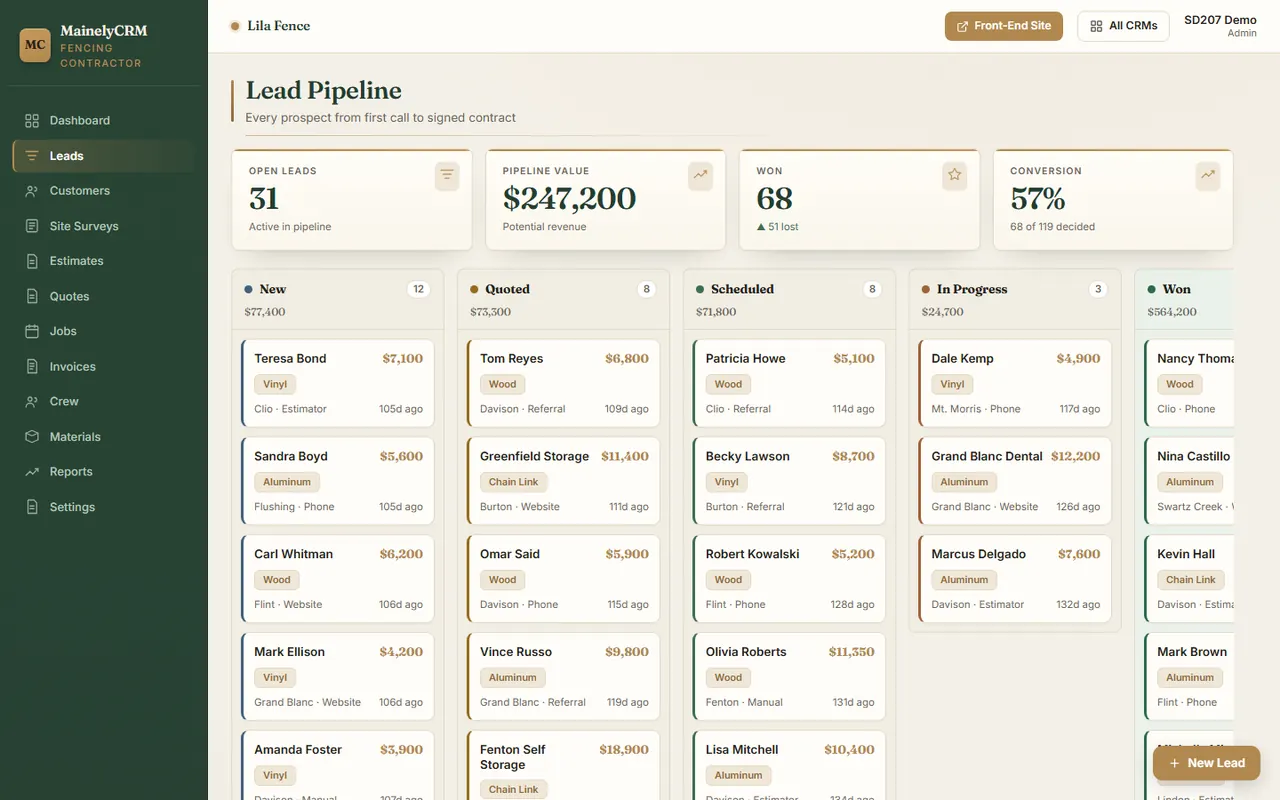The image size is (1280, 800).
Task: Click the Lila Fence company name
Action: tap(278, 26)
